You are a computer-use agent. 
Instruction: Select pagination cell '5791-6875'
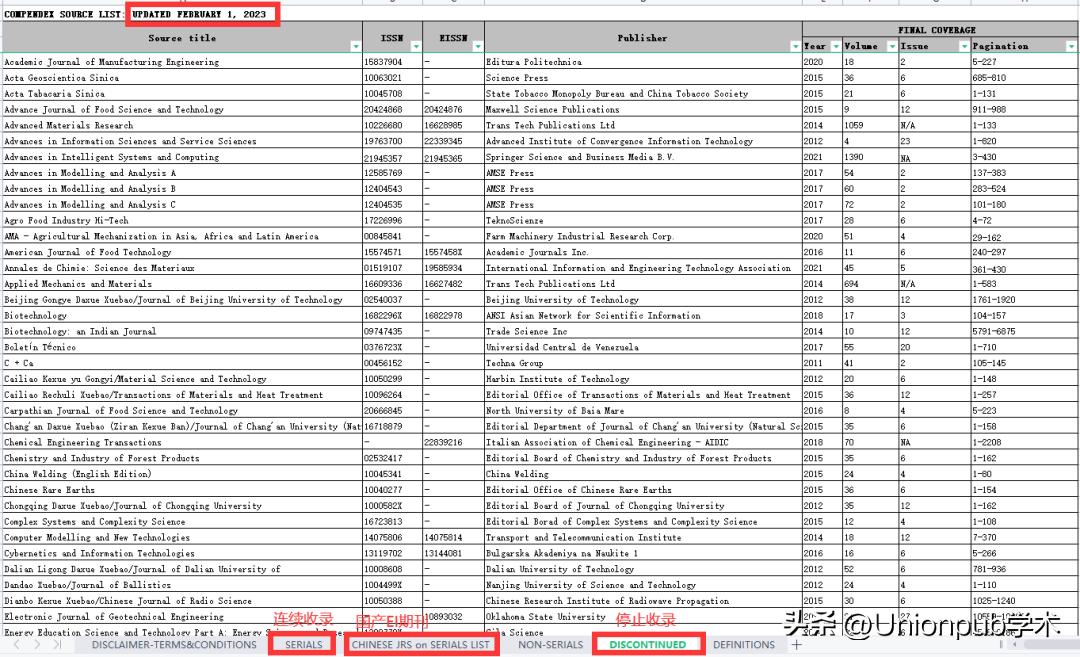pos(1024,331)
